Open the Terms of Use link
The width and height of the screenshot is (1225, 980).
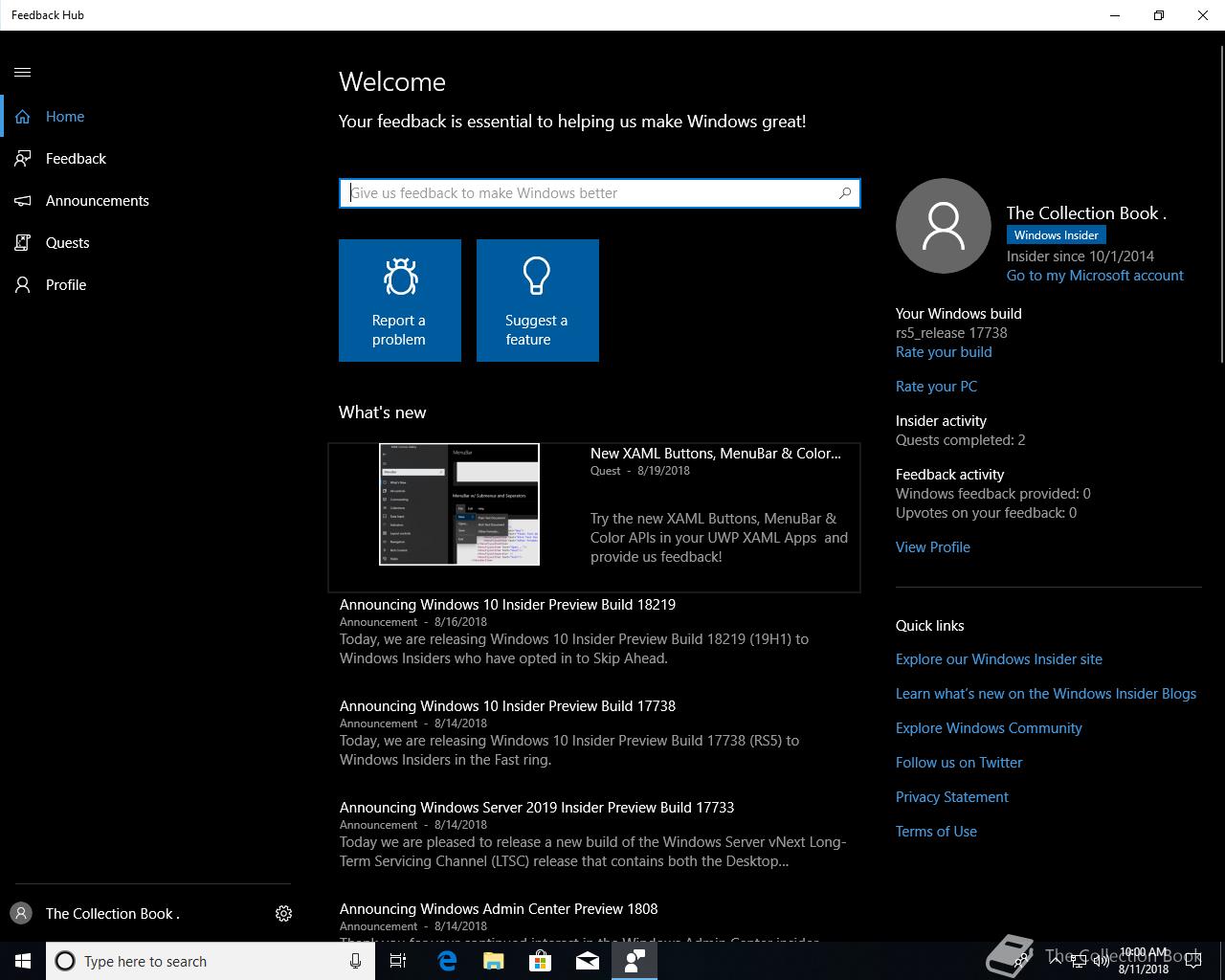pos(936,832)
